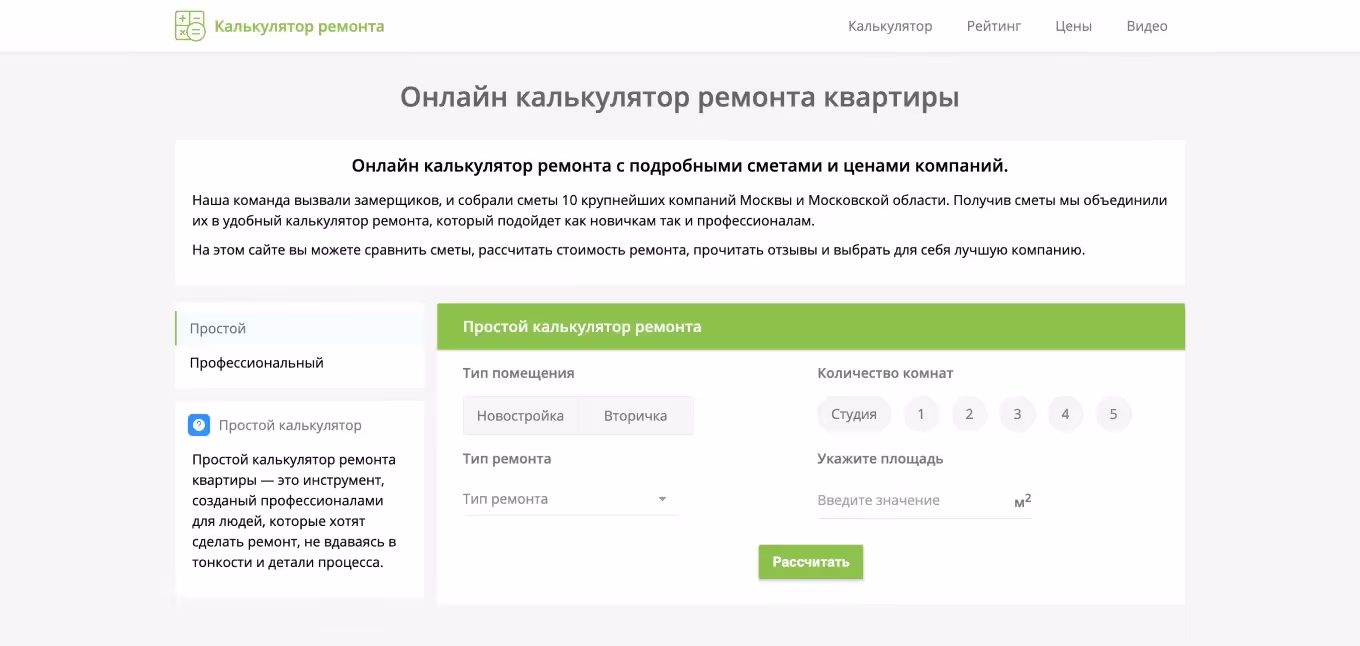This screenshot has height=646, width=1360.
Task: Switch to the Простой calculator tab
Action: click(x=218, y=328)
